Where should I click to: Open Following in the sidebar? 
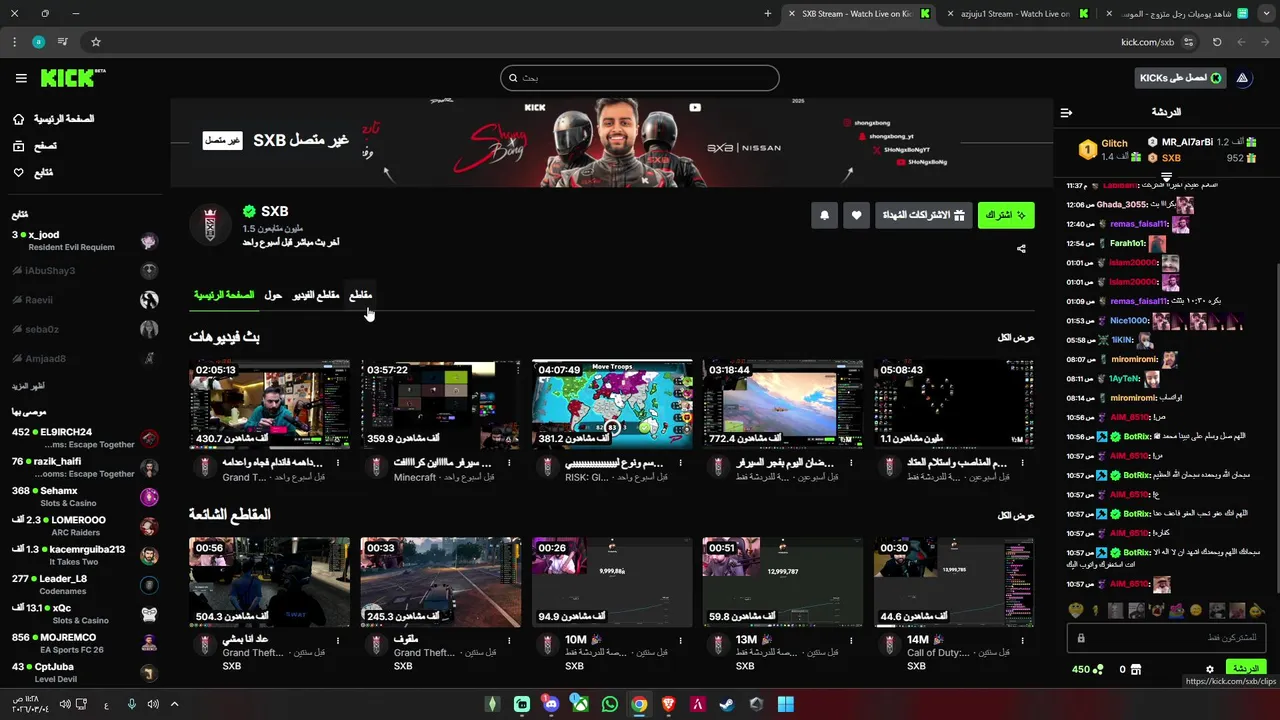coord(32,173)
